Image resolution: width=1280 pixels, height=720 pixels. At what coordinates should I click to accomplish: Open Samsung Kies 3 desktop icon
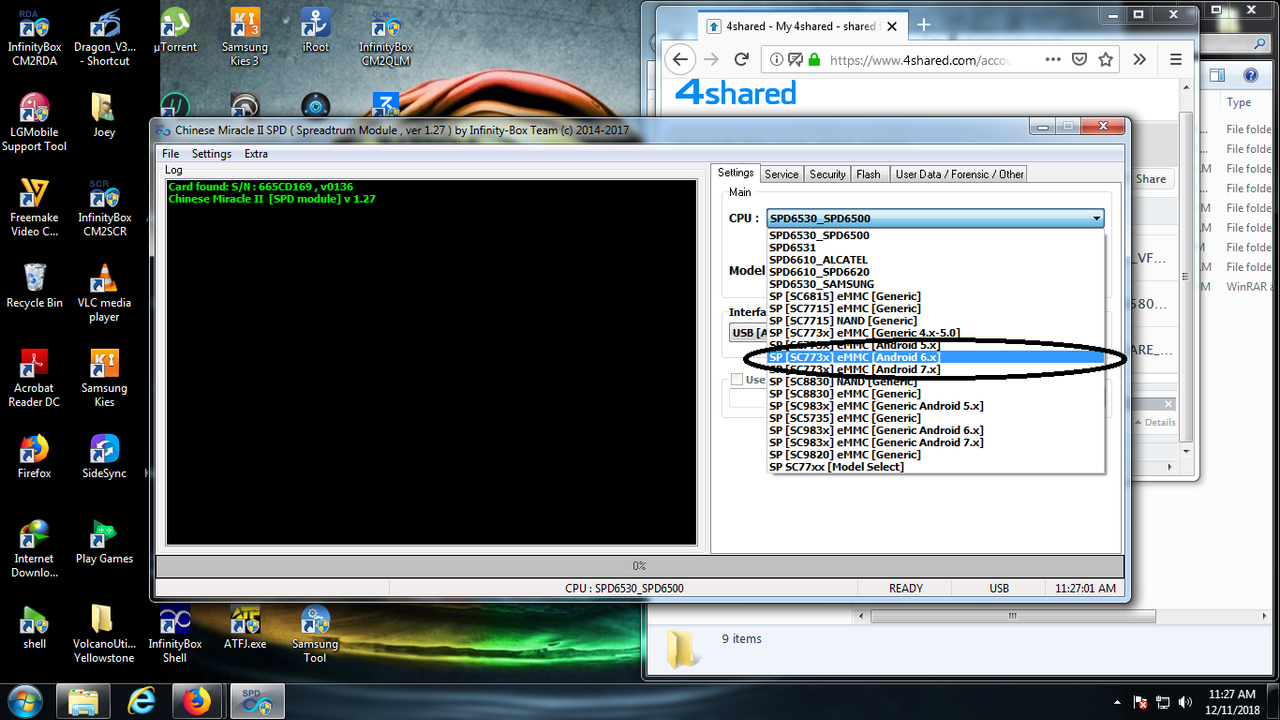[245, 38]
